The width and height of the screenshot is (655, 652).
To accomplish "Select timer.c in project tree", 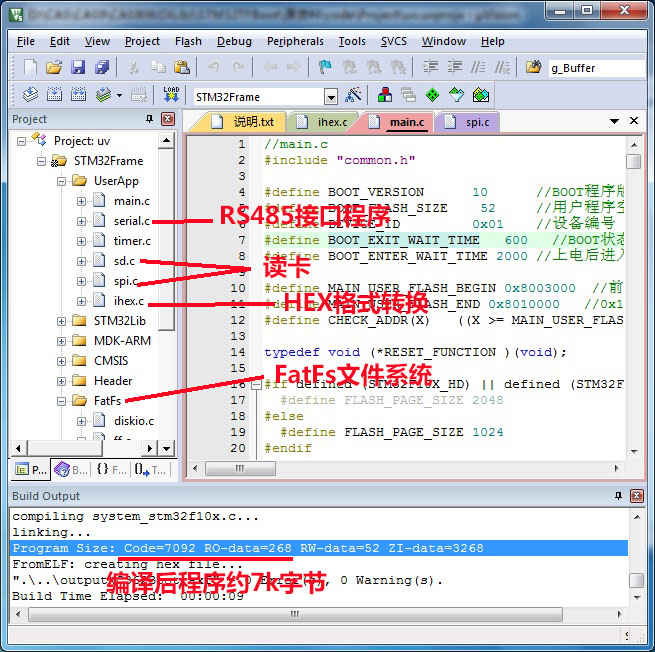I will pyautogui.click(x=132, y=241).
